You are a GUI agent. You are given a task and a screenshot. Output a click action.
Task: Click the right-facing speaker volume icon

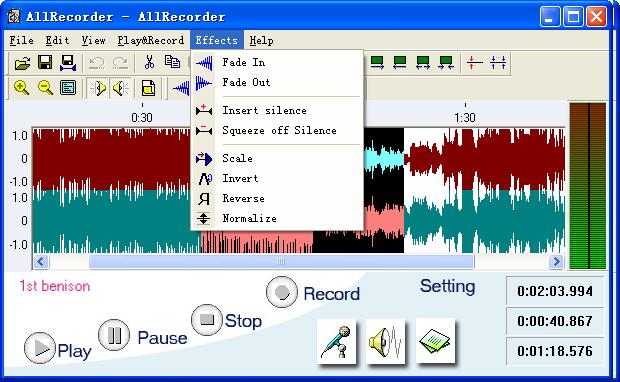click(98, 88)
